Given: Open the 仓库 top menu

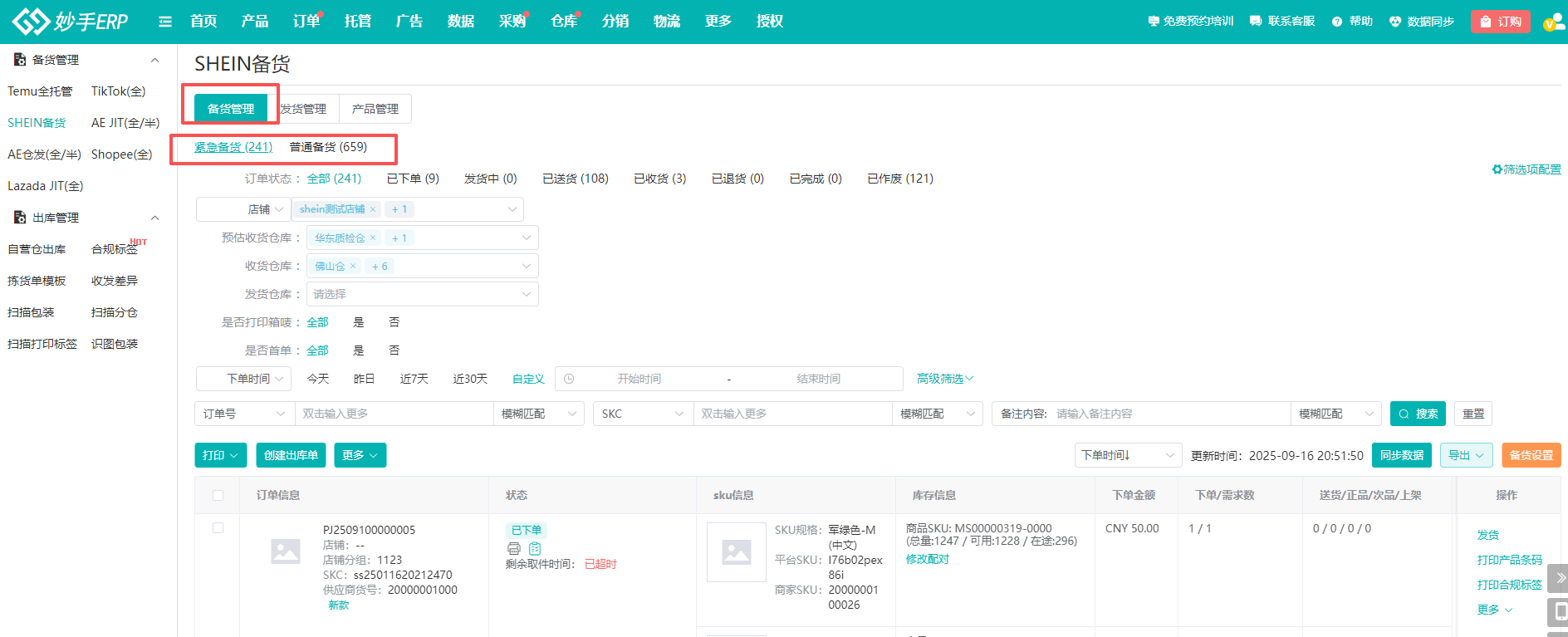Looking at the screenshot, I should coord(564,22).
